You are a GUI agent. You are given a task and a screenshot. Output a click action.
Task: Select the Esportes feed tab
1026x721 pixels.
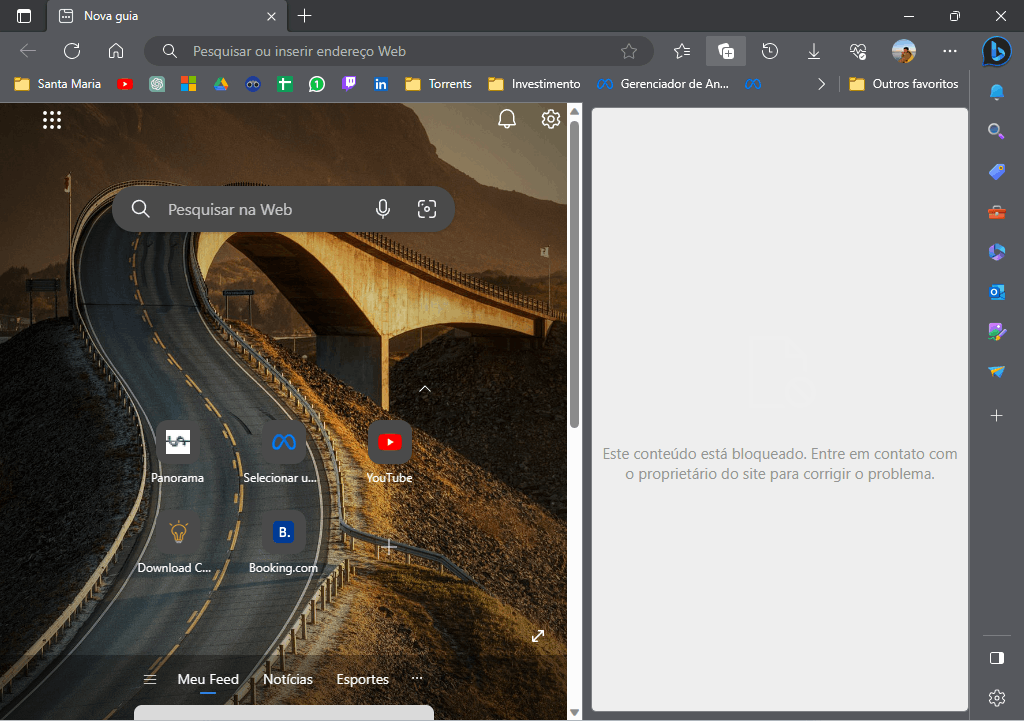(x=362, y=679)
